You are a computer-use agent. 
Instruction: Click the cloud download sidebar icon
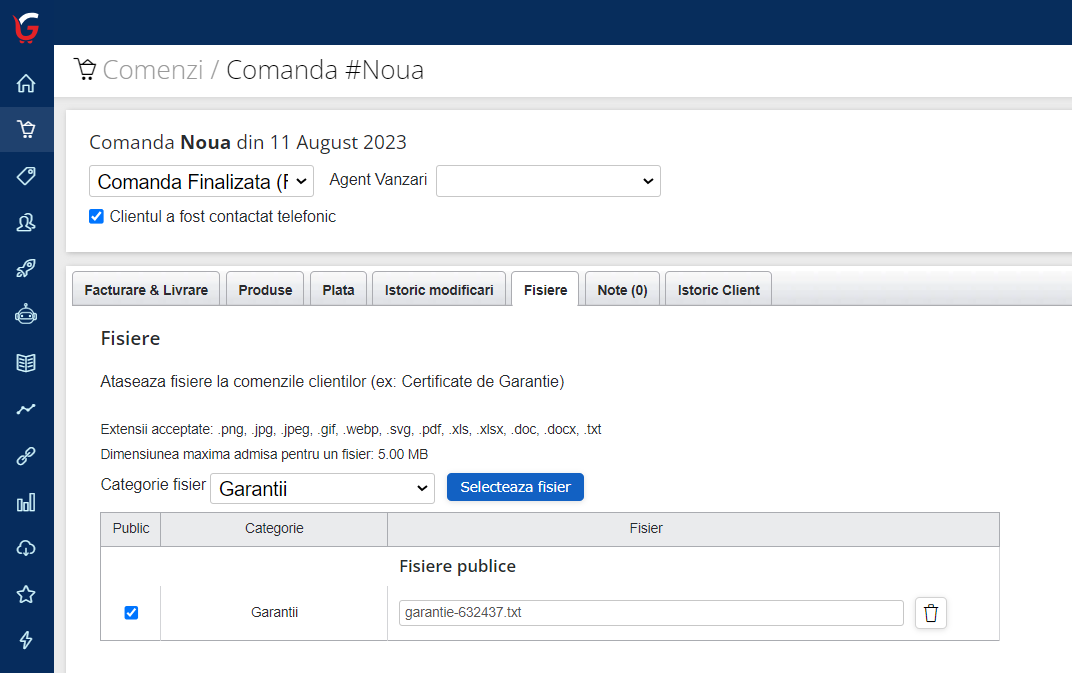[x=26, y=548]
